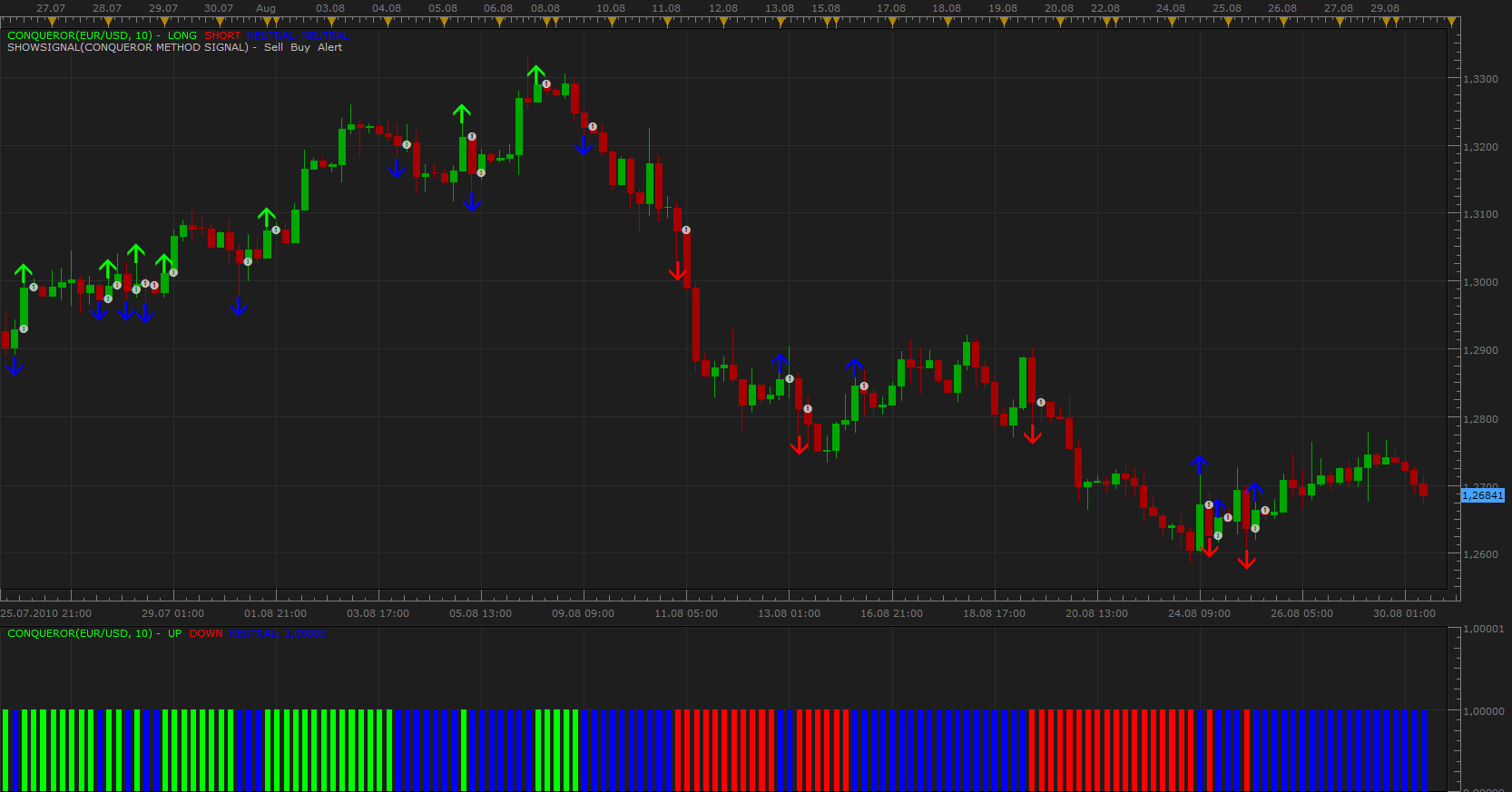1512x792 pixels.
Task: Click the SHOWSIGNAL(CONQUEROR METHOD SIGNAL) label
Action: pos(128,47)
